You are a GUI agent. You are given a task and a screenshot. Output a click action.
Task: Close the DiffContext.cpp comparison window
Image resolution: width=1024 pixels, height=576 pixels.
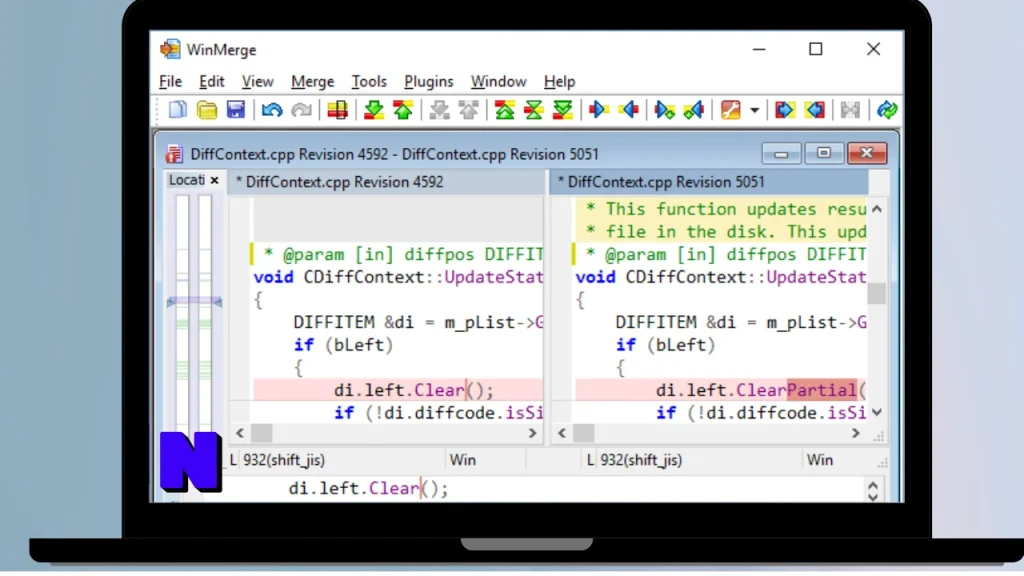tap(867, 153)
